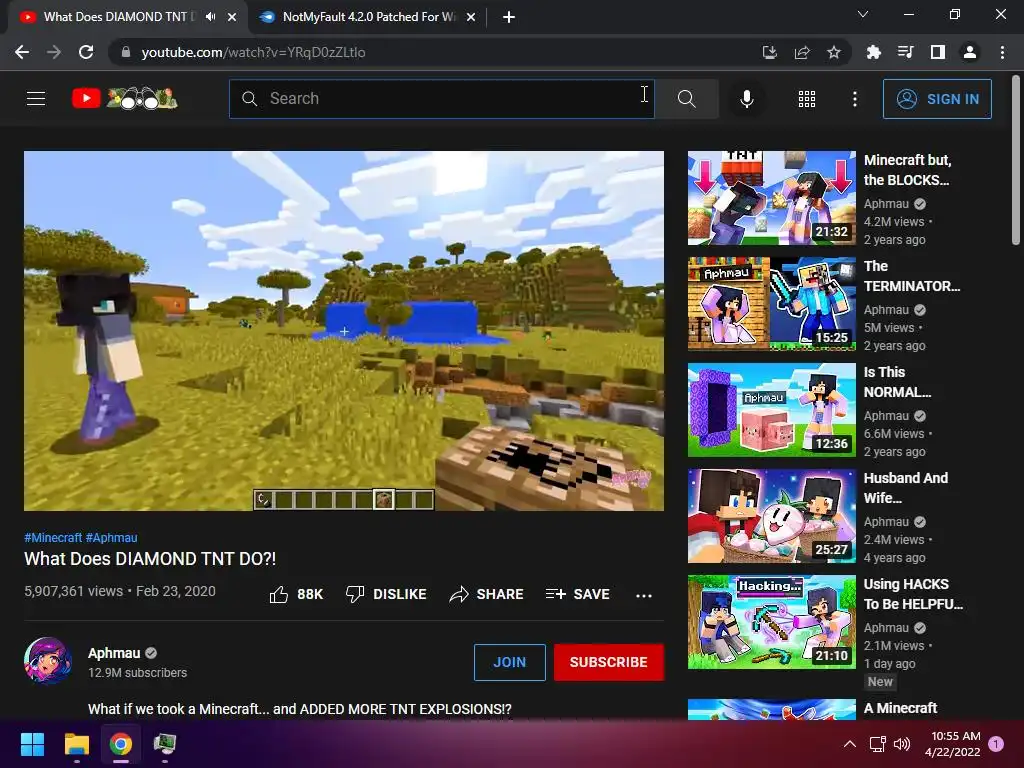Click the New badge on Using HACKS video
This screenshot has width=1024, height=768.
[x=880, y=682]
